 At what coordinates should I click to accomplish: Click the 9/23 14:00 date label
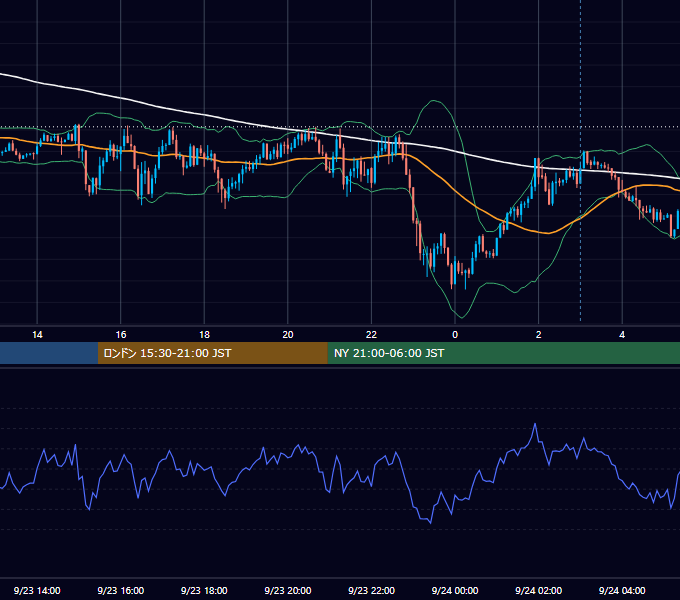[37, 590]
